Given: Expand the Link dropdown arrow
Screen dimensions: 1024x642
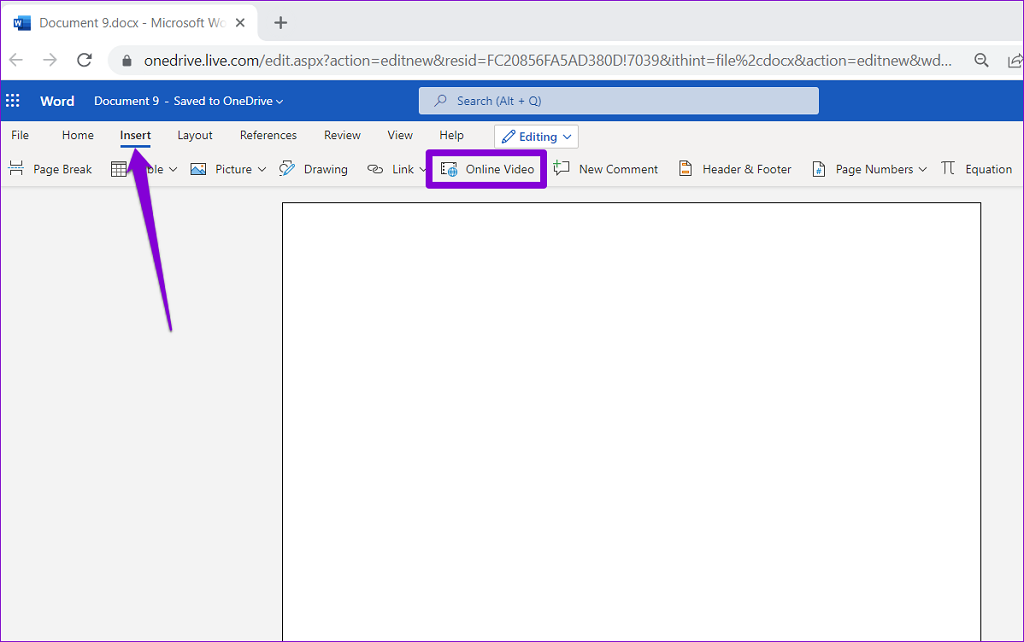Looking at the screenshot, I should tap(423, 169).
